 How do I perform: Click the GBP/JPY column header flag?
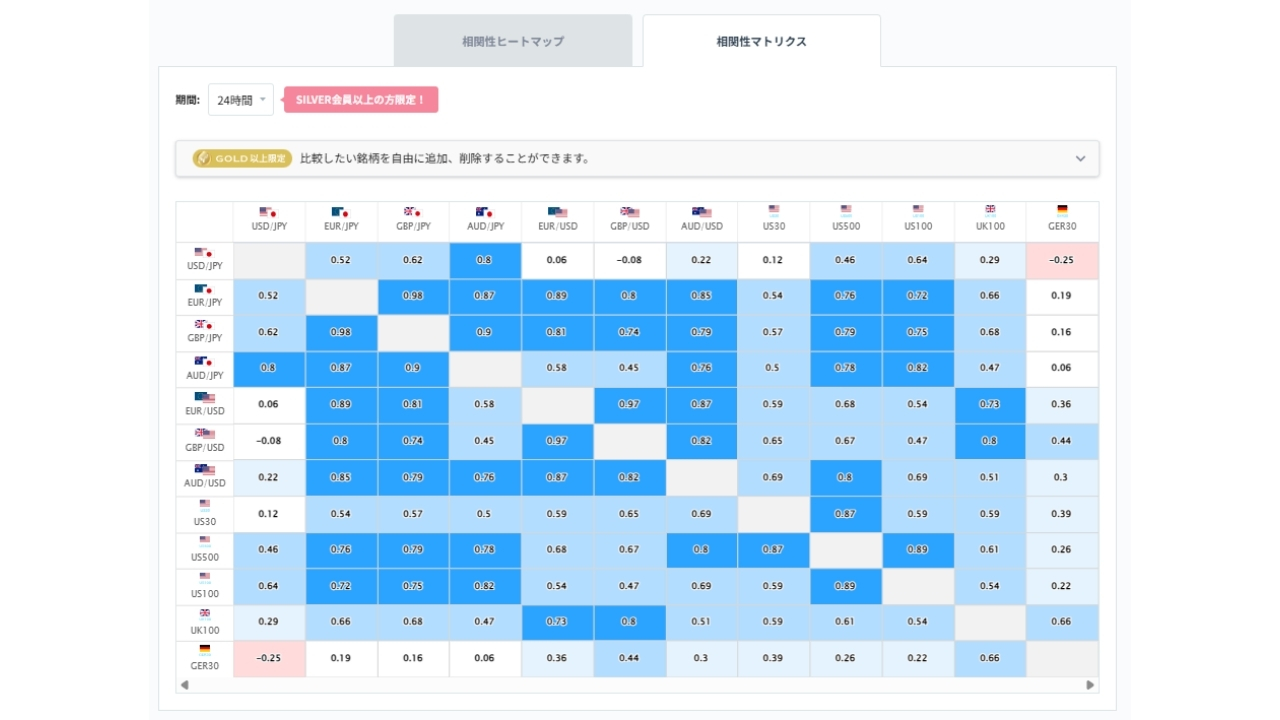(412, 212)
